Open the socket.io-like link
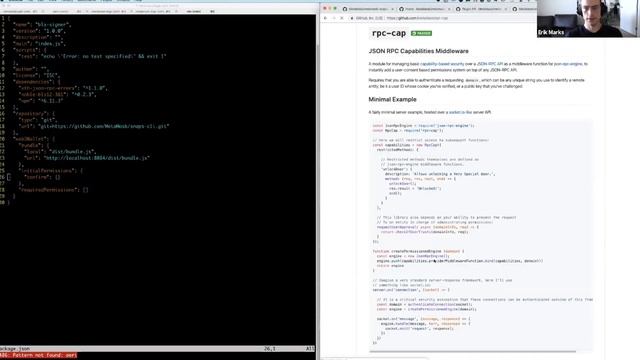The width and height of the screenshot is (640, 360). [x=460, y=112]
